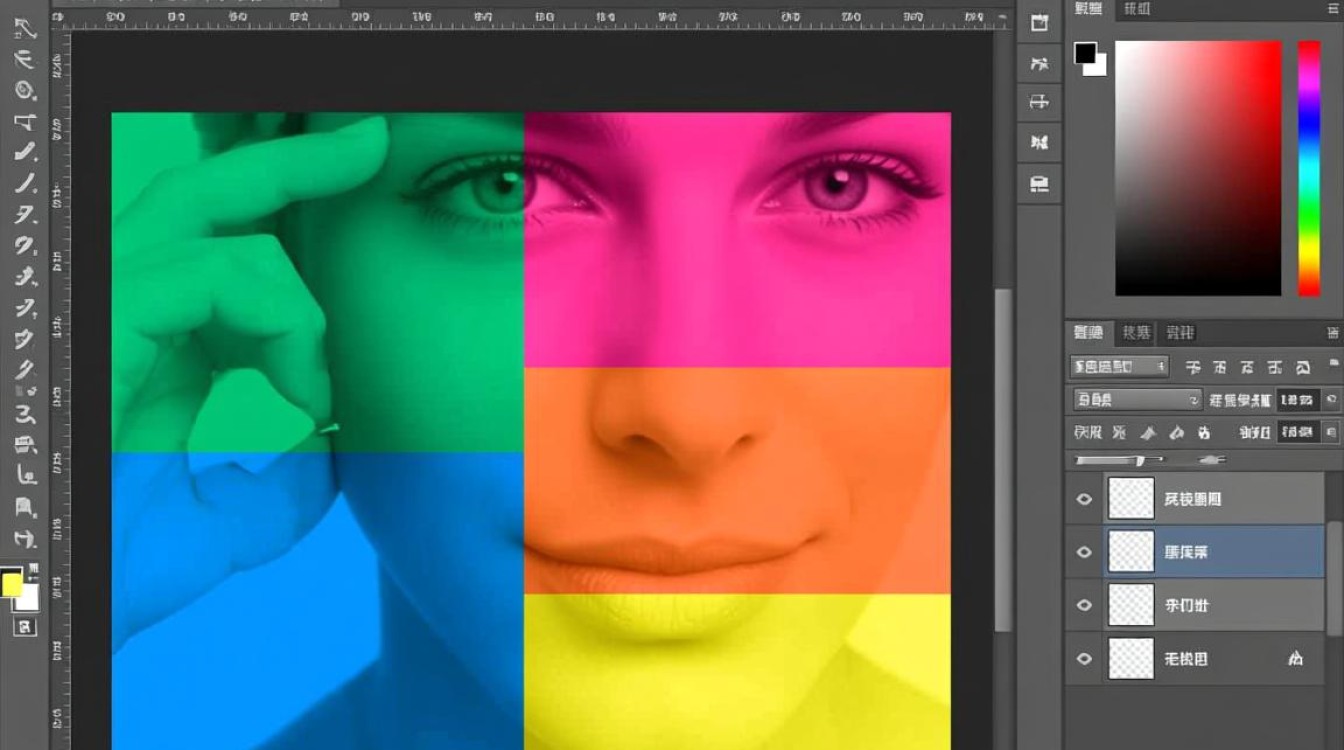Open the layer filter type dropdown

click(1119, 367)
